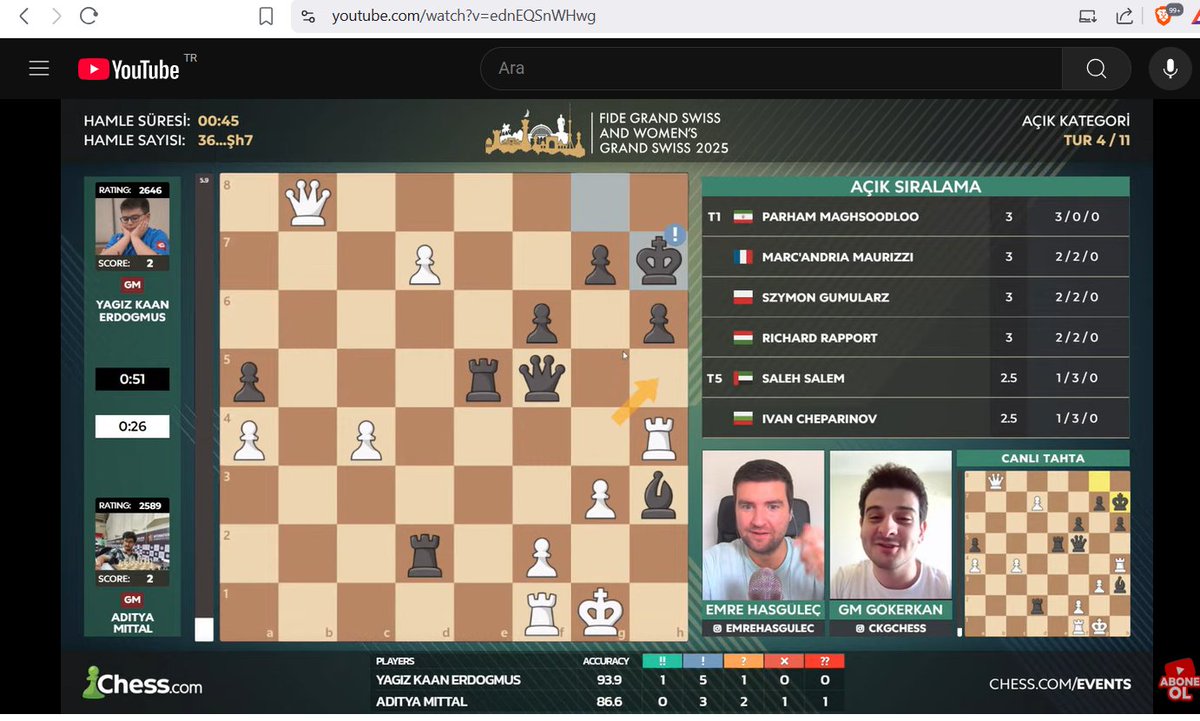1200x721 pixels.
Task: Click the 'HAMLE SÜRESİ: 00:45' text
Action: click(x=161, y=120)
